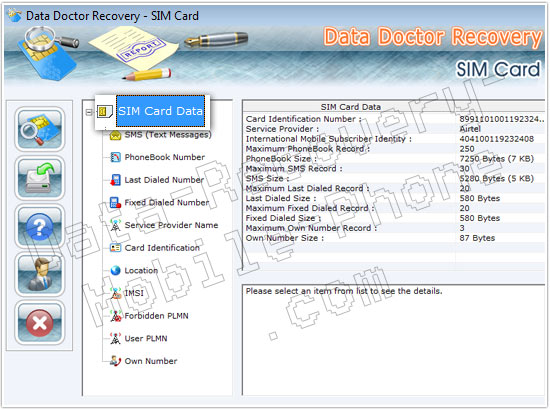
Task: Select Own Number tree item
Action: click(151, 361)
